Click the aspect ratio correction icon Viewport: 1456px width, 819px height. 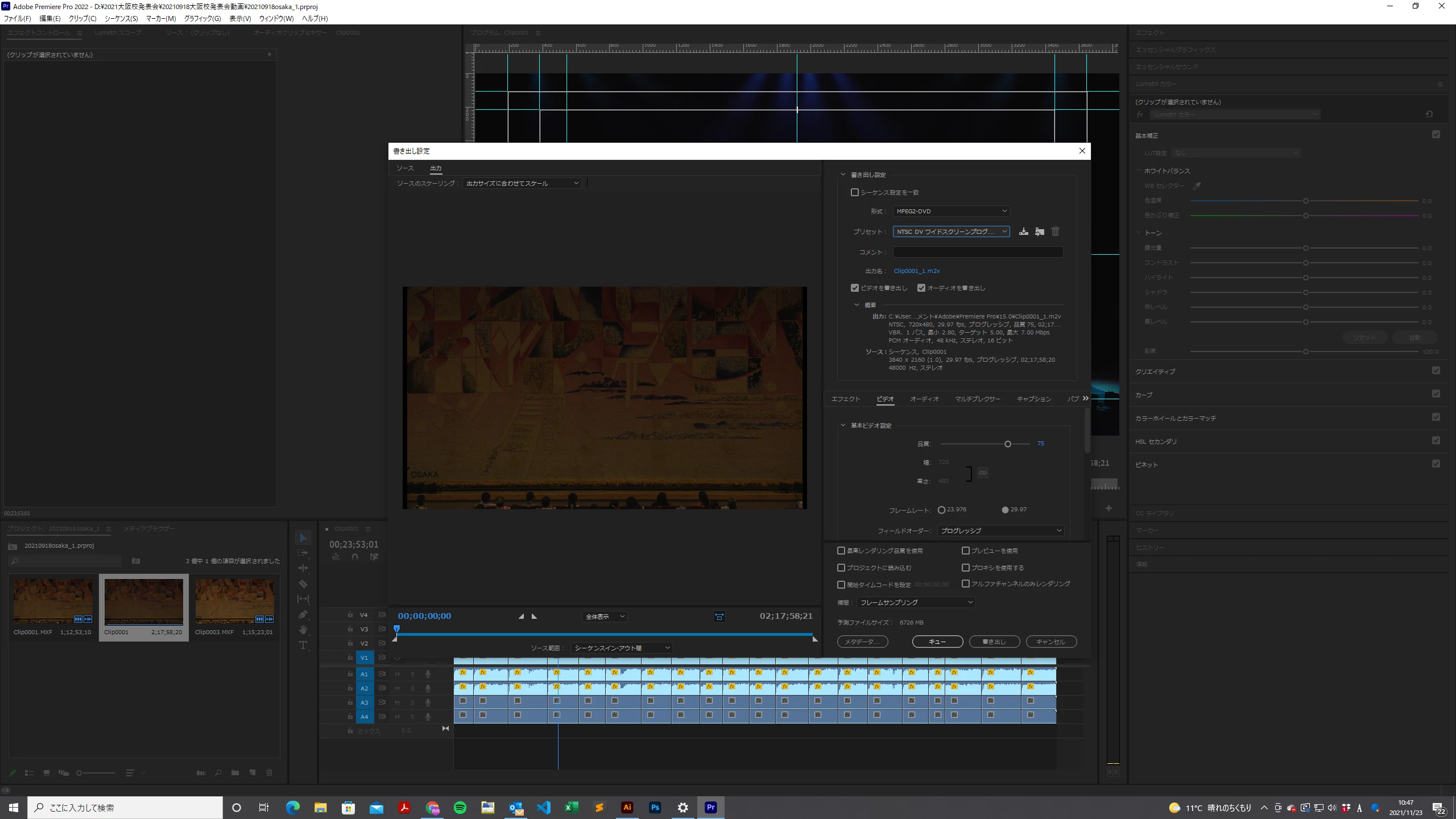click(x=719, y=617)
